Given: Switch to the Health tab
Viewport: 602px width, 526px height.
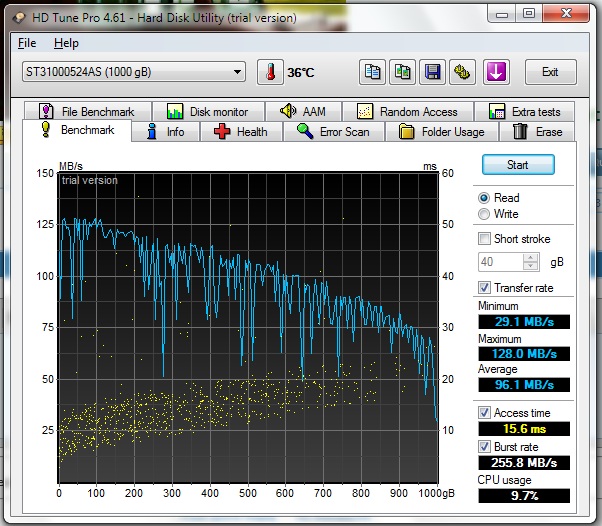Looking at the screenshot, I should coord(241,132).
